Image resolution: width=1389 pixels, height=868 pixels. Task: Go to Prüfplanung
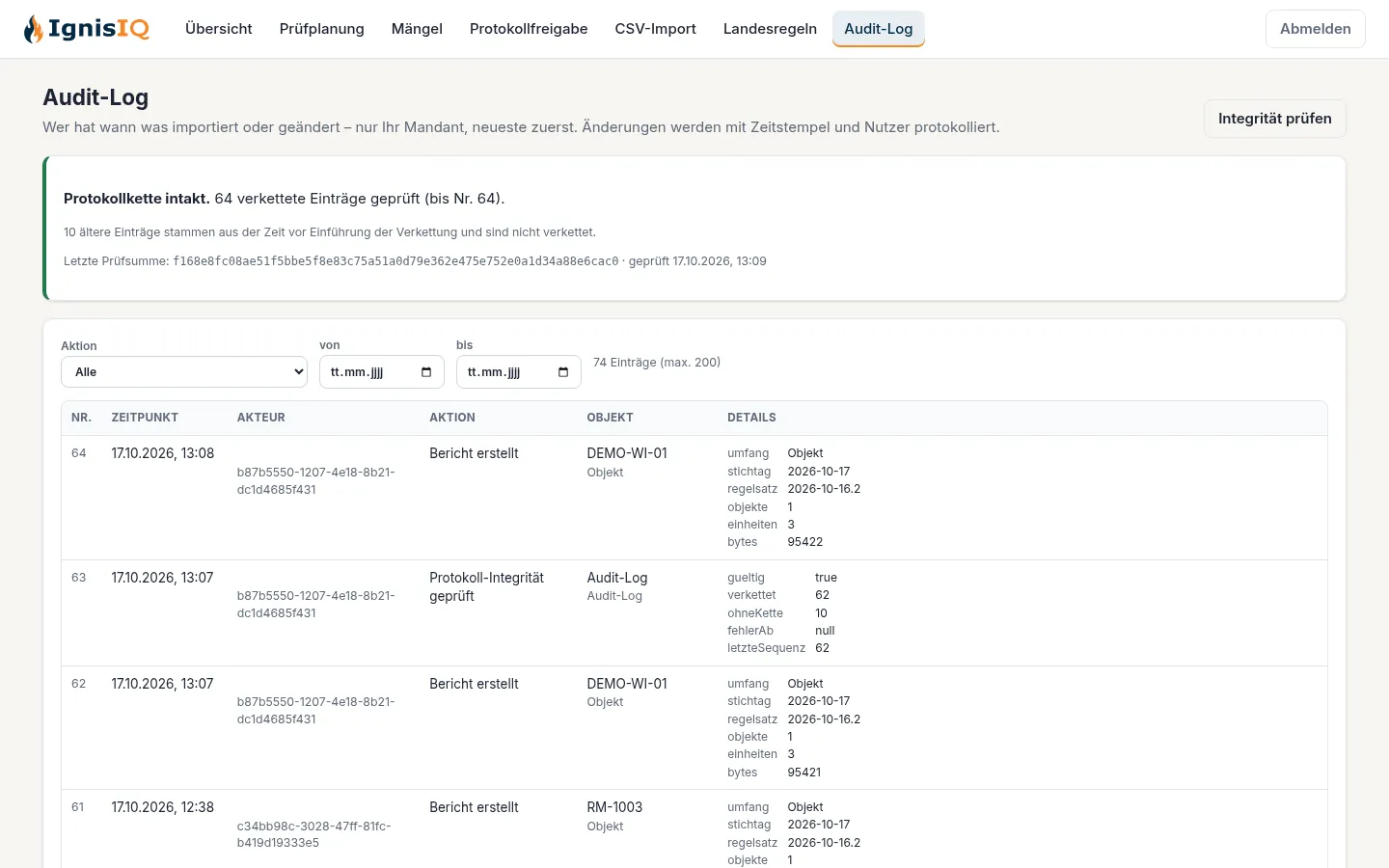(x=322, y=29)
